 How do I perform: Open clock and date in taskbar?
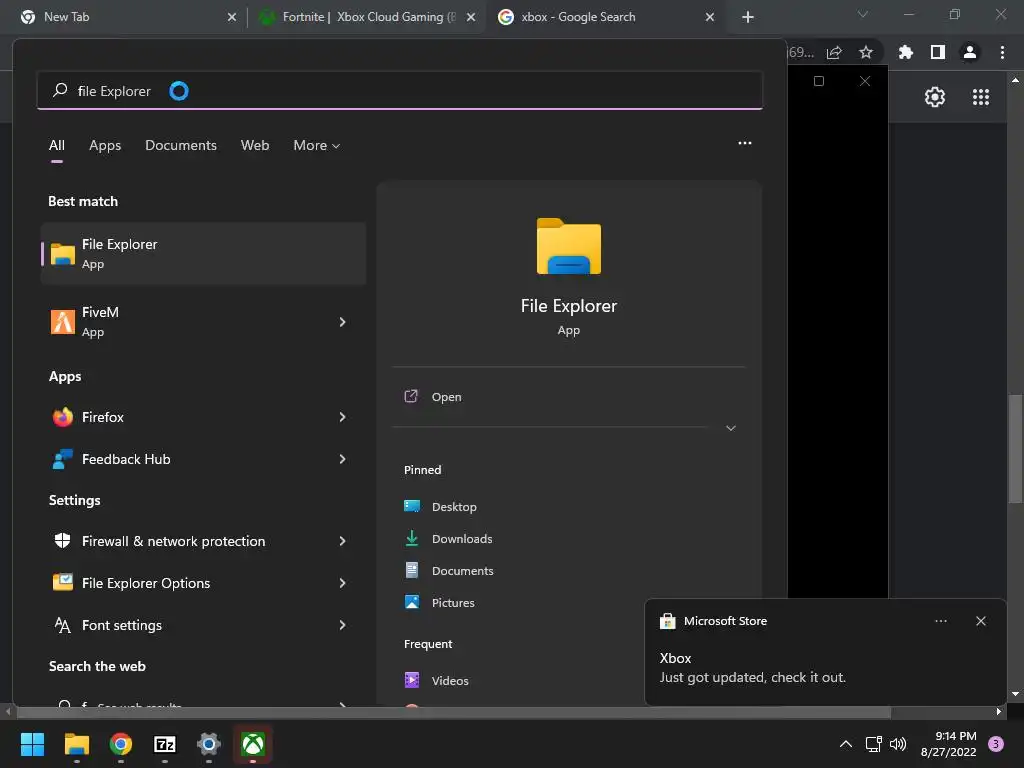click(x=948, y=744)
